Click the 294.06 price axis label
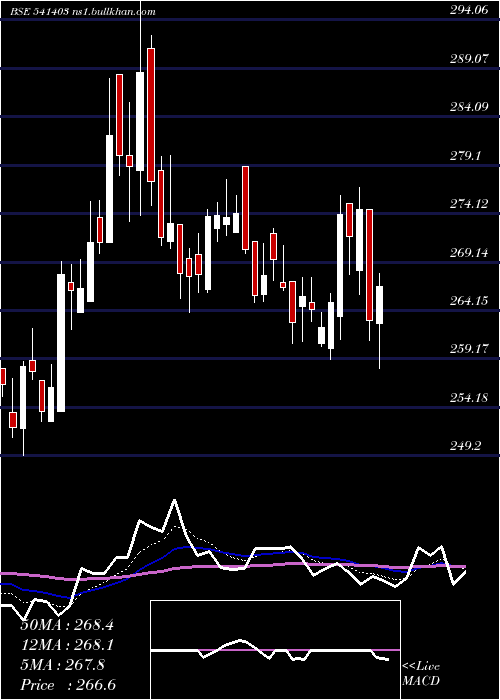 [469, 10]
